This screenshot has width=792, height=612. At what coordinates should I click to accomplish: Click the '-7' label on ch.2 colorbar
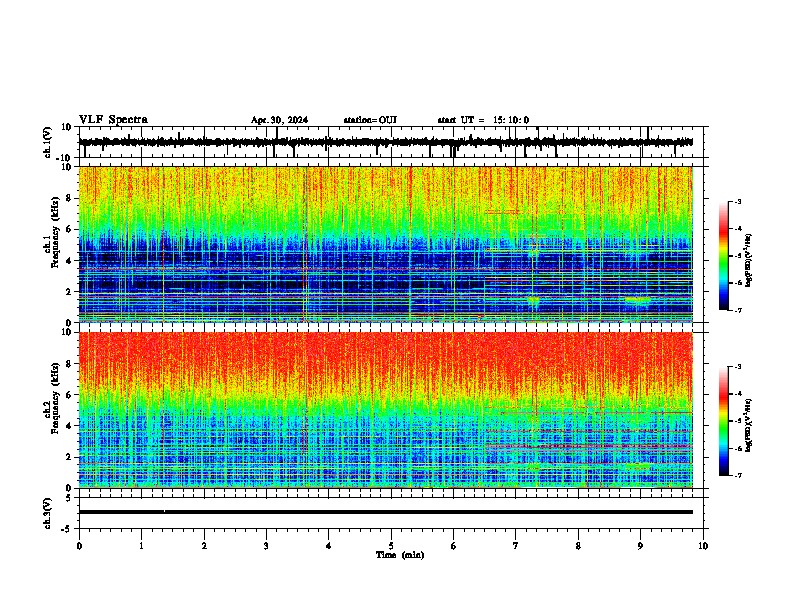[x=738, y=475]
